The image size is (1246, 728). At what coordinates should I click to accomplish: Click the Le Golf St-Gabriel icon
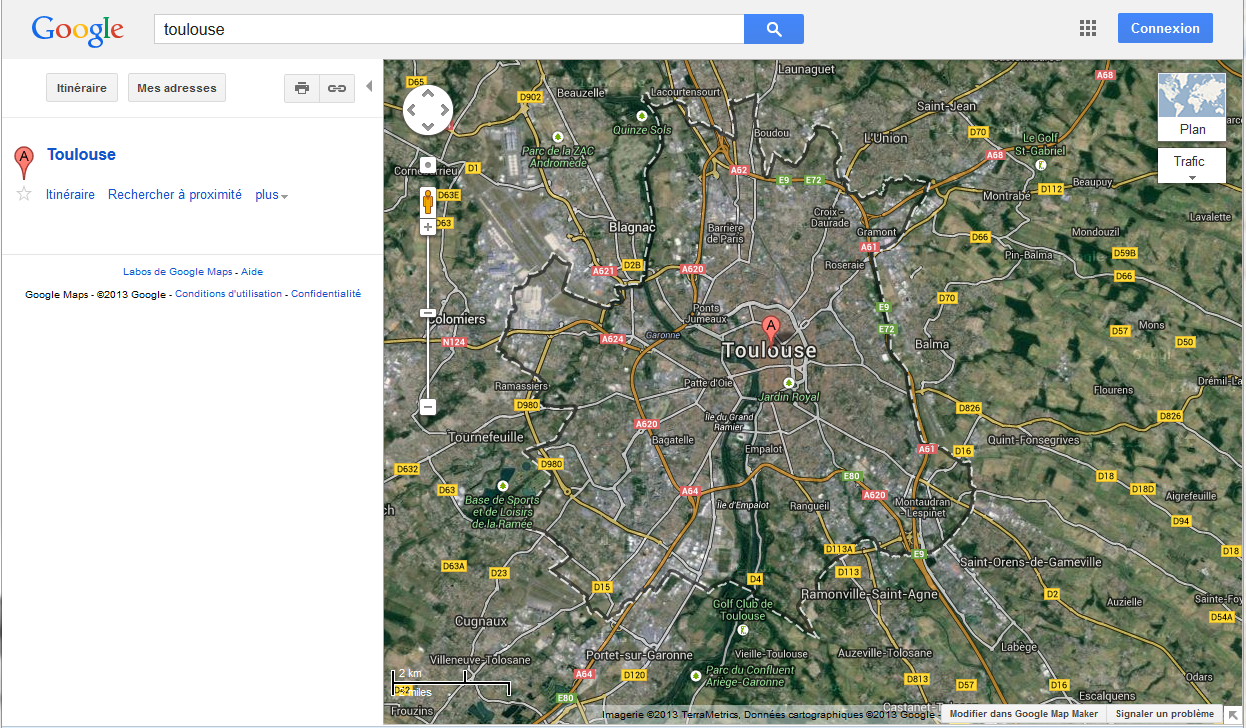[x=1041, y=164]
